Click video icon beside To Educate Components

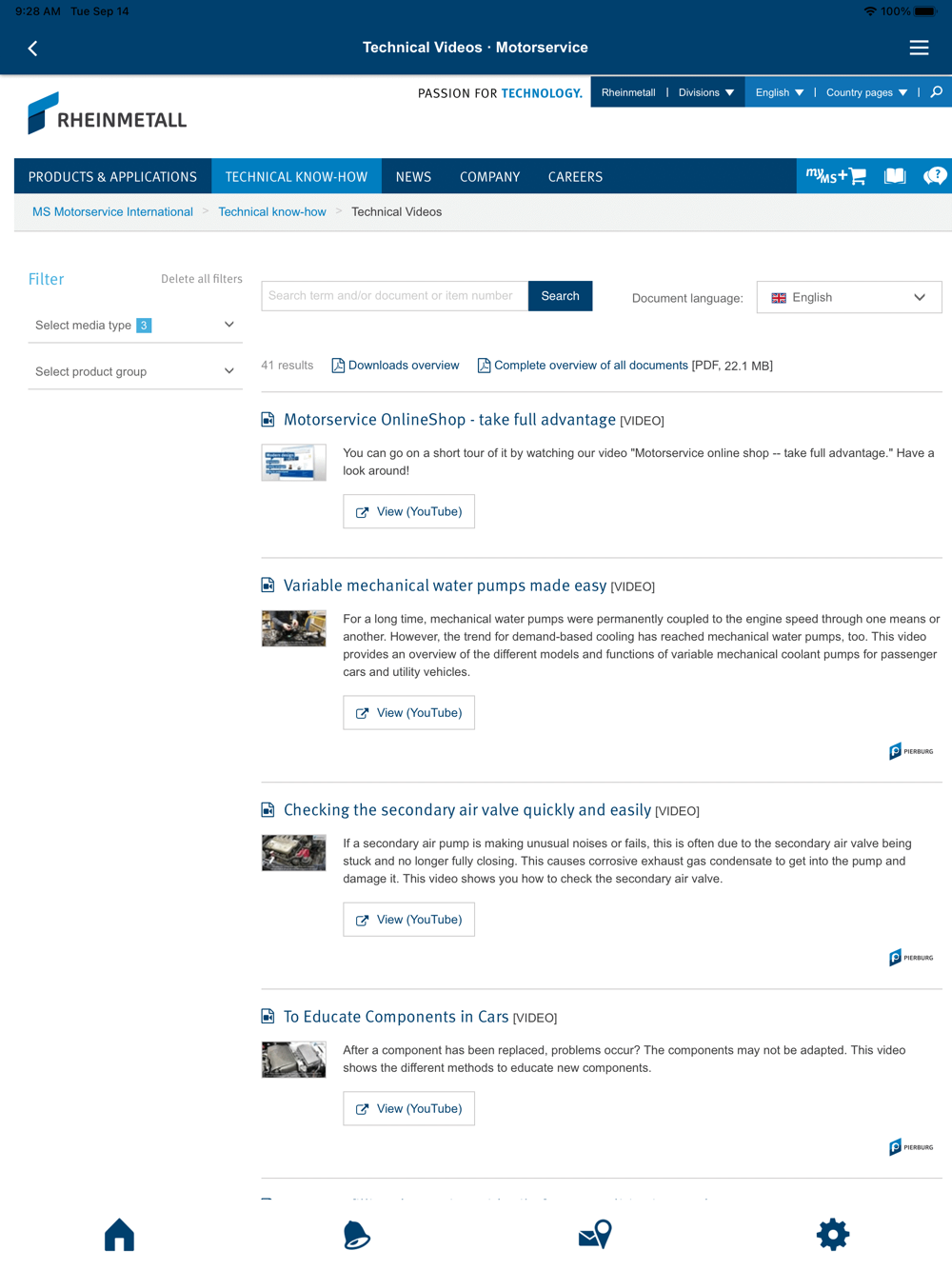click(x=268, y=1017)
